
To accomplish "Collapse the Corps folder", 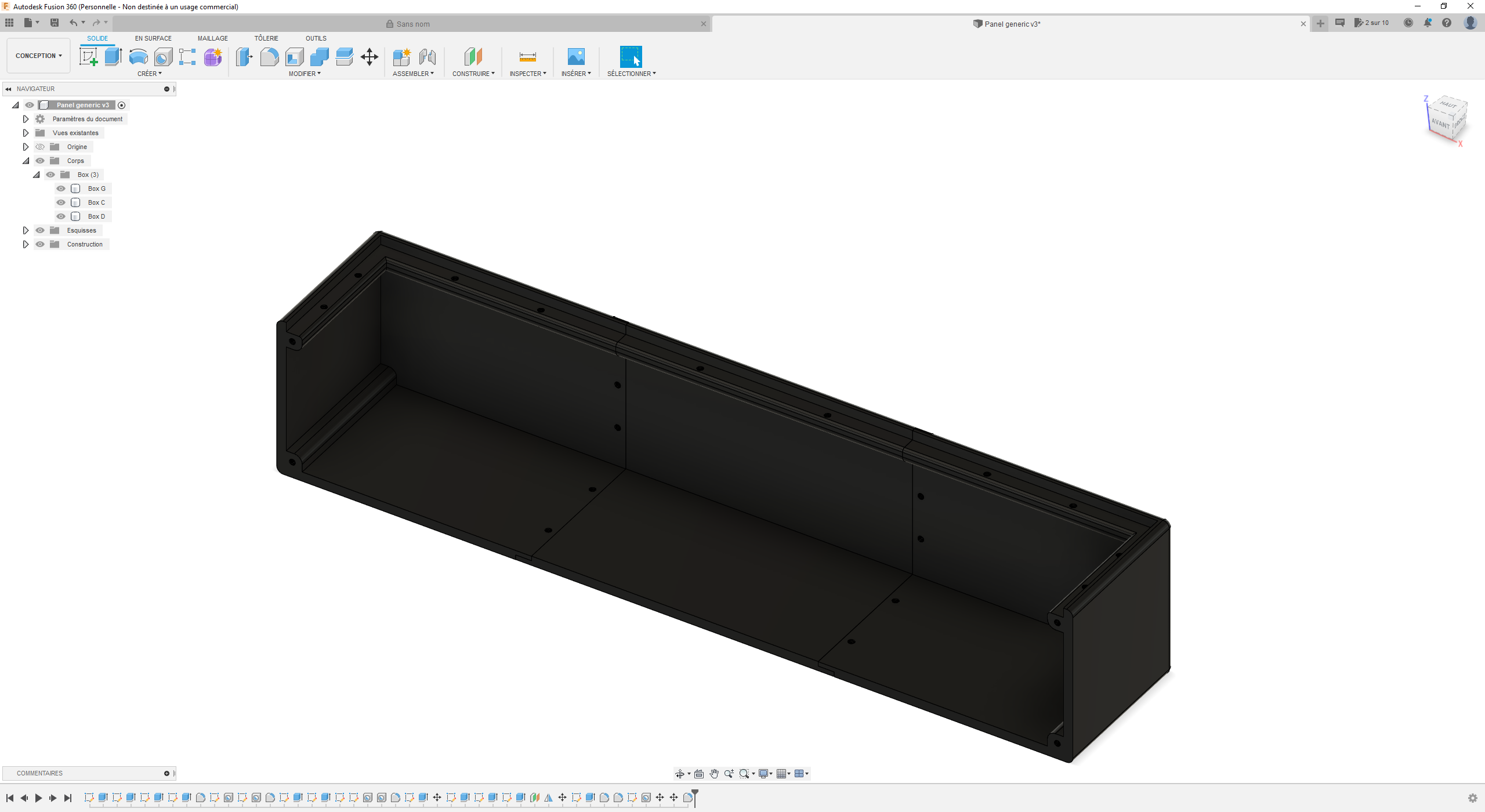I will (26, 161).
